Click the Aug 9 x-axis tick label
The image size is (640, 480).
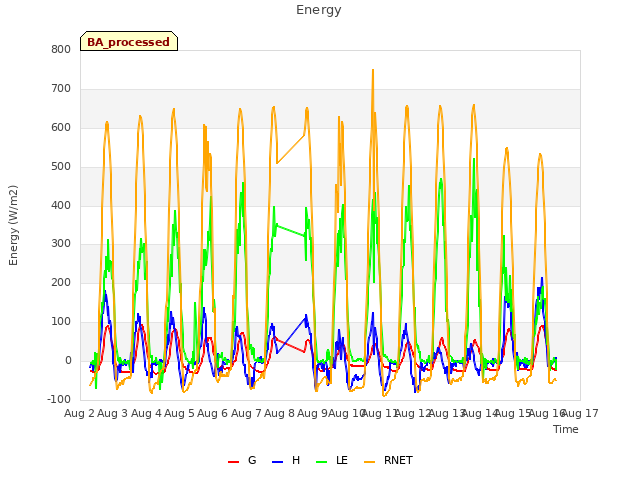pos(312,413)
